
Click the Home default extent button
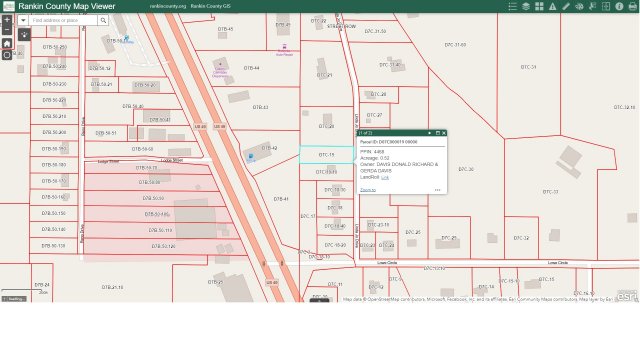click(7, 43)
